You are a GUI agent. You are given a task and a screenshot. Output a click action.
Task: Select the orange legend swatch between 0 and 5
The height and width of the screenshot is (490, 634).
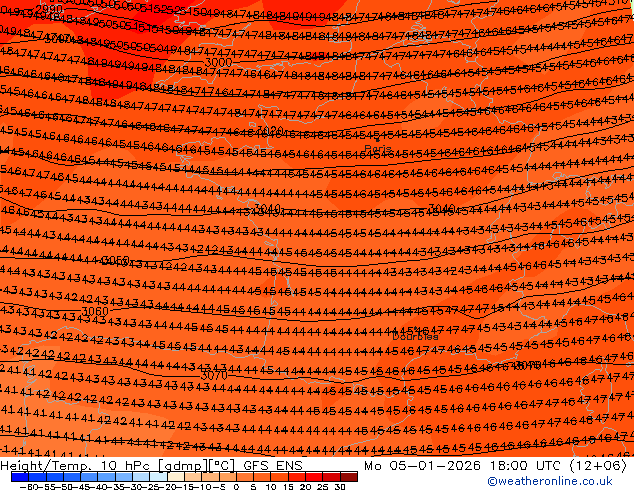(245, 477)
